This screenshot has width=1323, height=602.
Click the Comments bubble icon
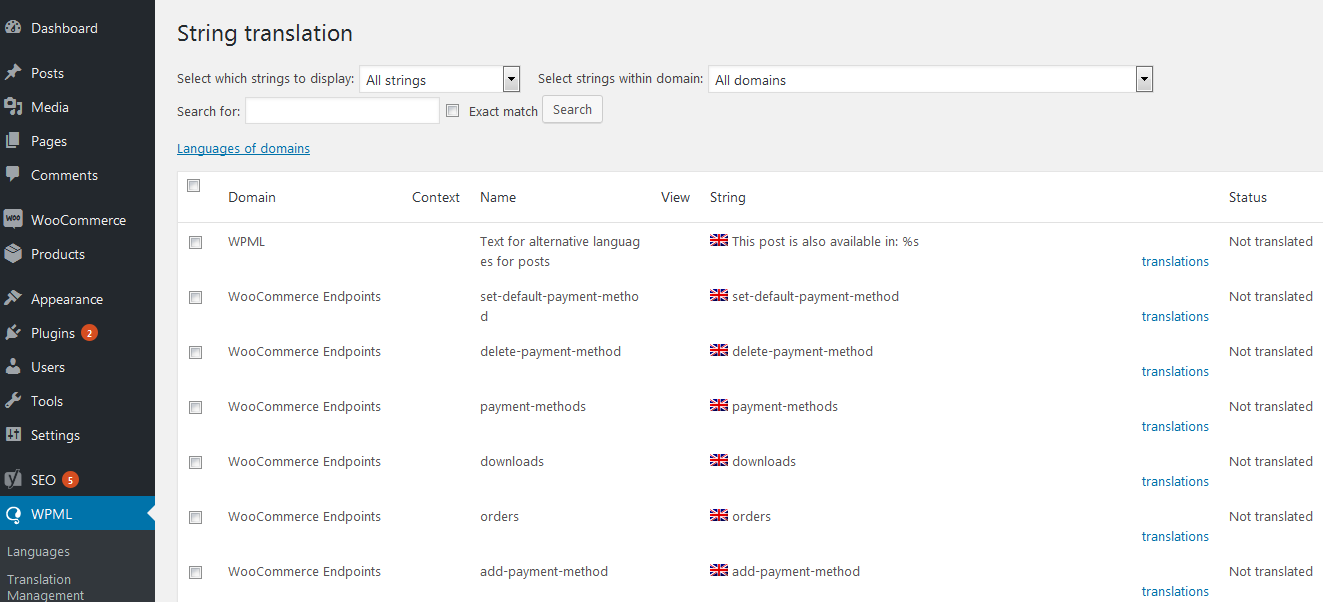pyautogui.click(x=13, y=175)
